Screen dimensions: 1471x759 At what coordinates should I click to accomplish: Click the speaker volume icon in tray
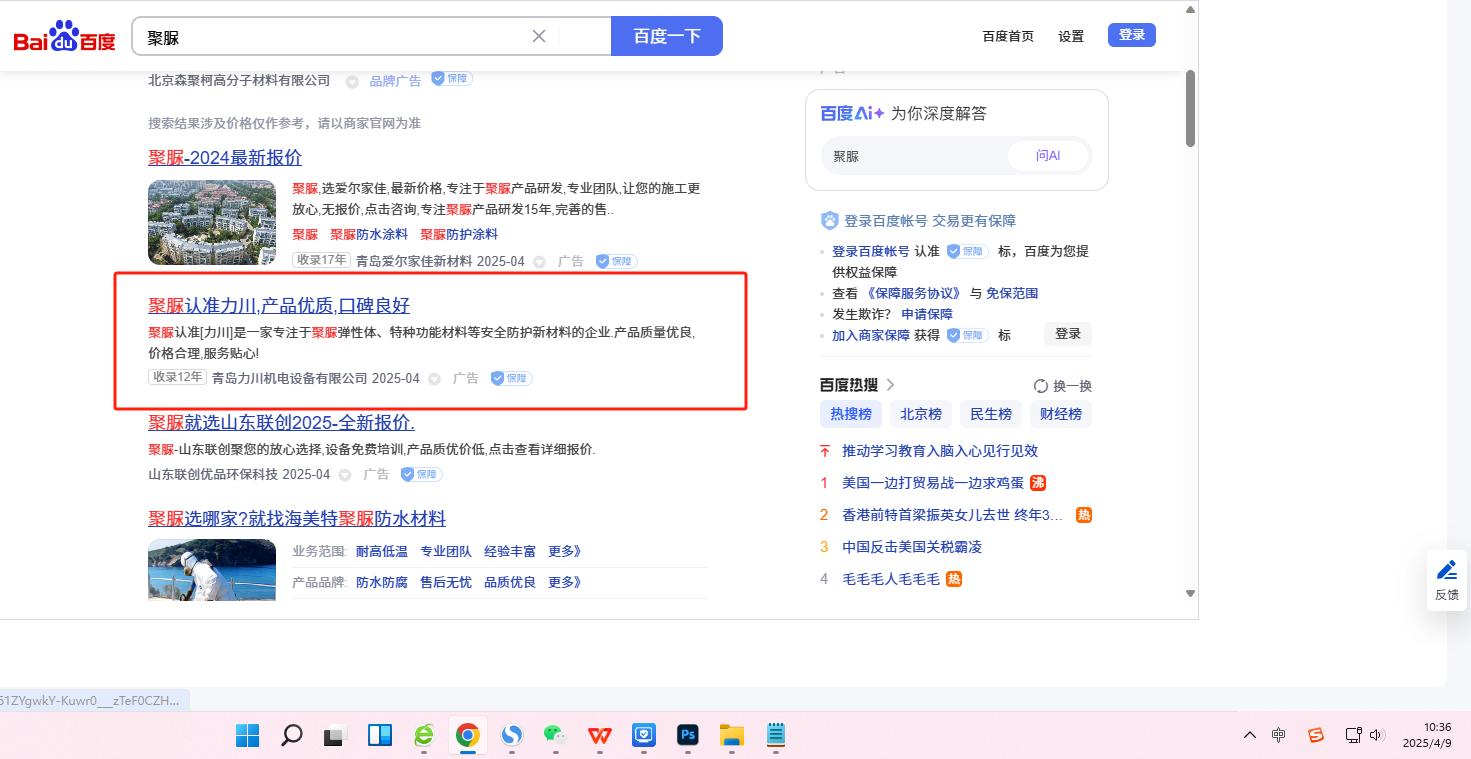point(1377,736)
